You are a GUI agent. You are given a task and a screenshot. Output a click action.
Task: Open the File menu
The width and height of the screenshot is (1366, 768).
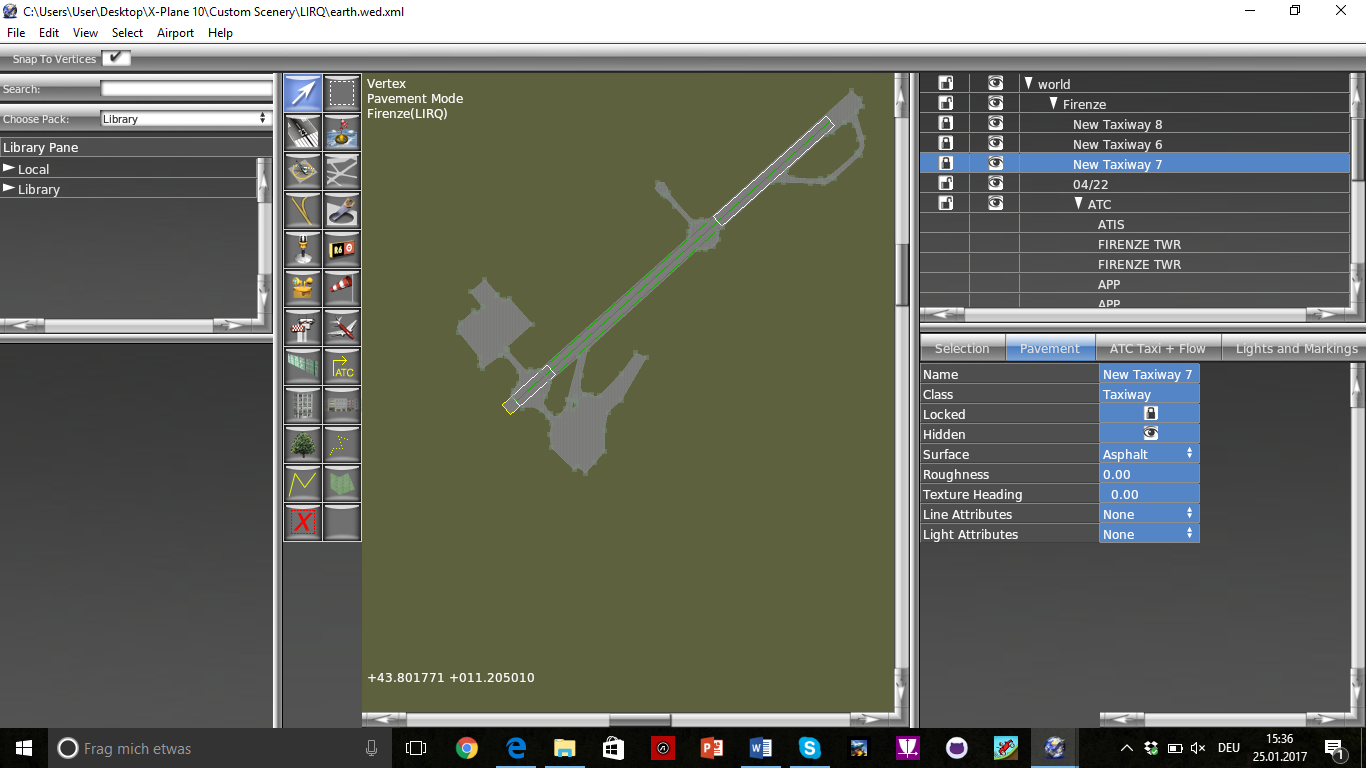tap(16, 33)
